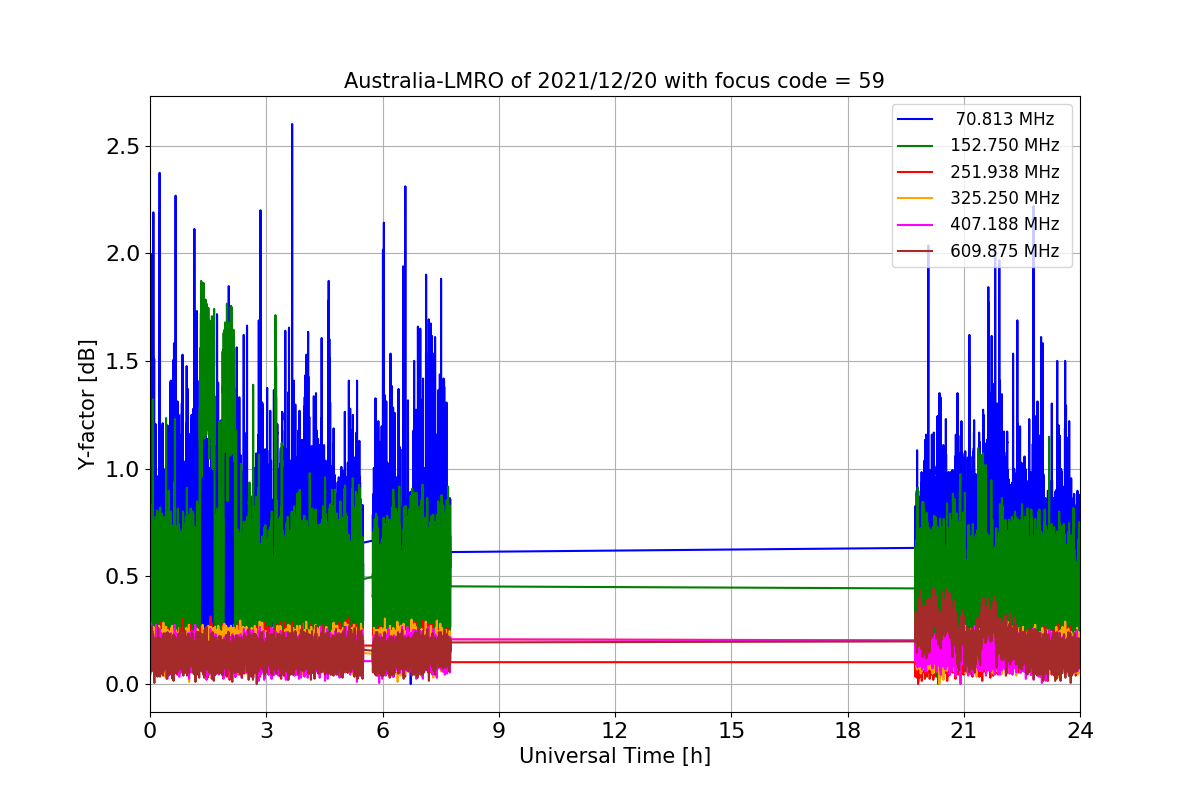1200x800 pixels.
Task: Click the magenta legend line swatch
Action: tap(917, 225)
